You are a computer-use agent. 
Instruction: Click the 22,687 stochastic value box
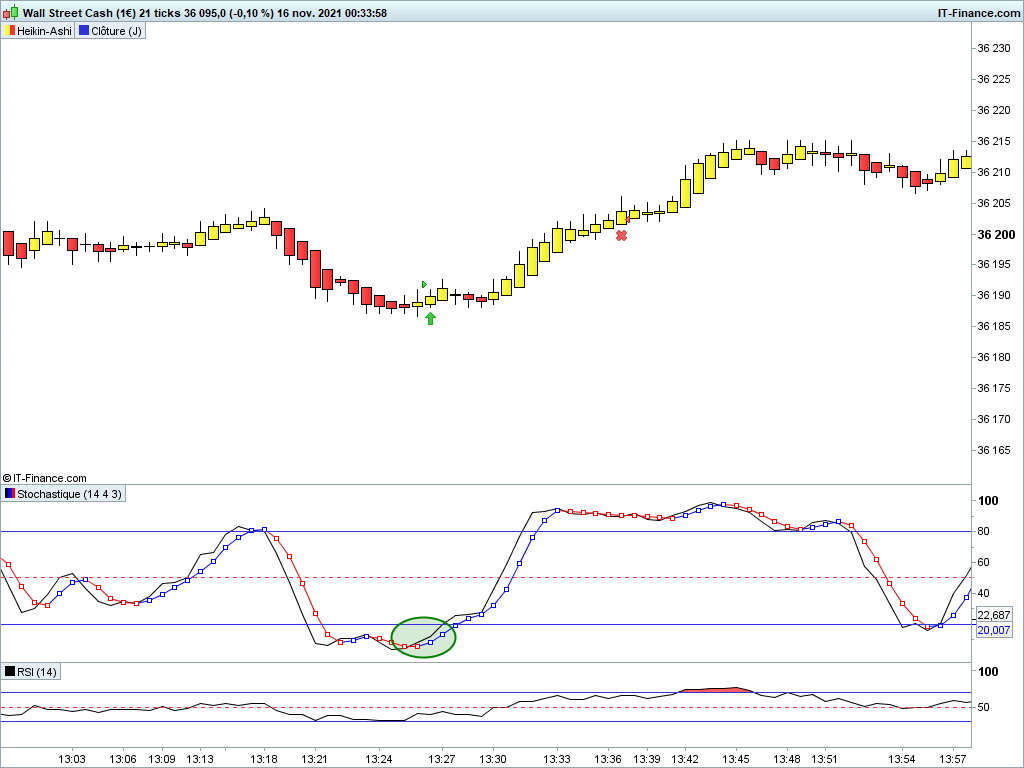pyautogui.click(x=993, y=615)
